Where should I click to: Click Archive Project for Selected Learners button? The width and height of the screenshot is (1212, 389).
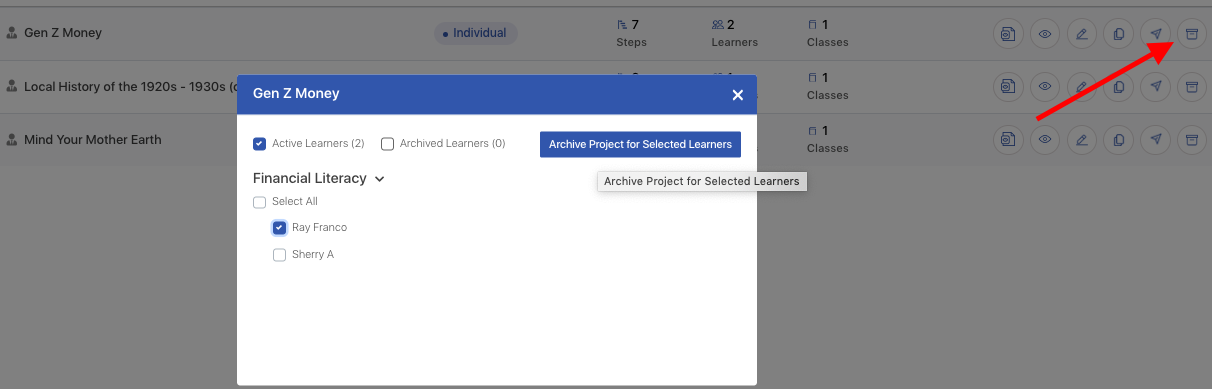point(640,144)
